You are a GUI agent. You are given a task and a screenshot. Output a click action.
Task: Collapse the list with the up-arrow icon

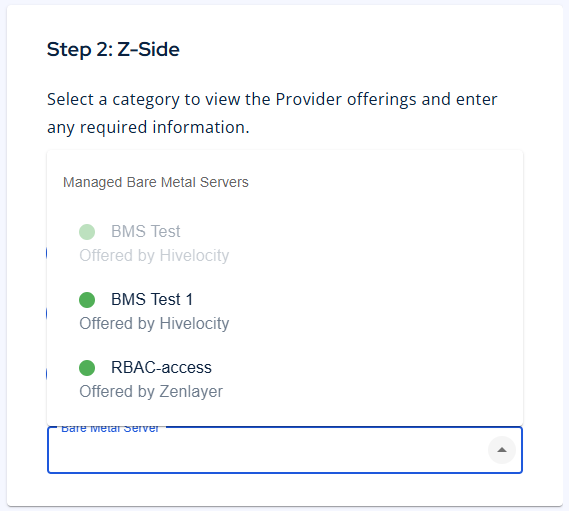[x=502, y=450]
